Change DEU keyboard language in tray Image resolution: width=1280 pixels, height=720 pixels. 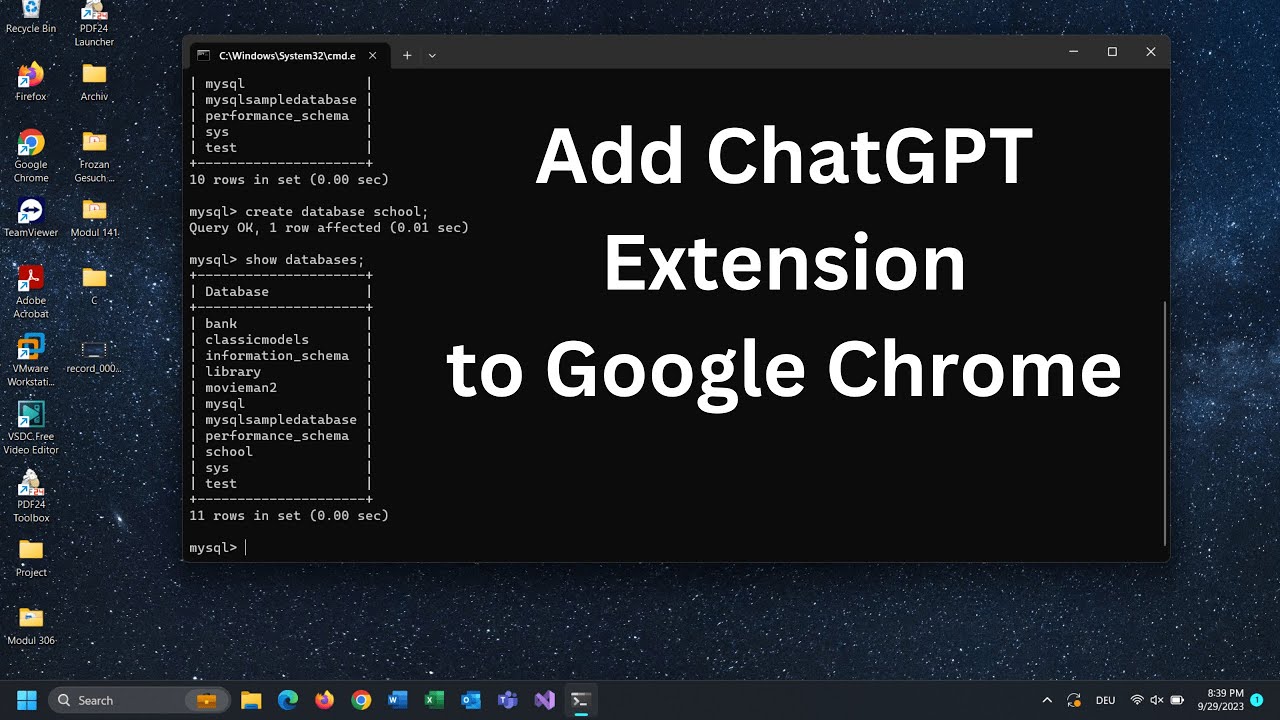[x=1106, y=700]
